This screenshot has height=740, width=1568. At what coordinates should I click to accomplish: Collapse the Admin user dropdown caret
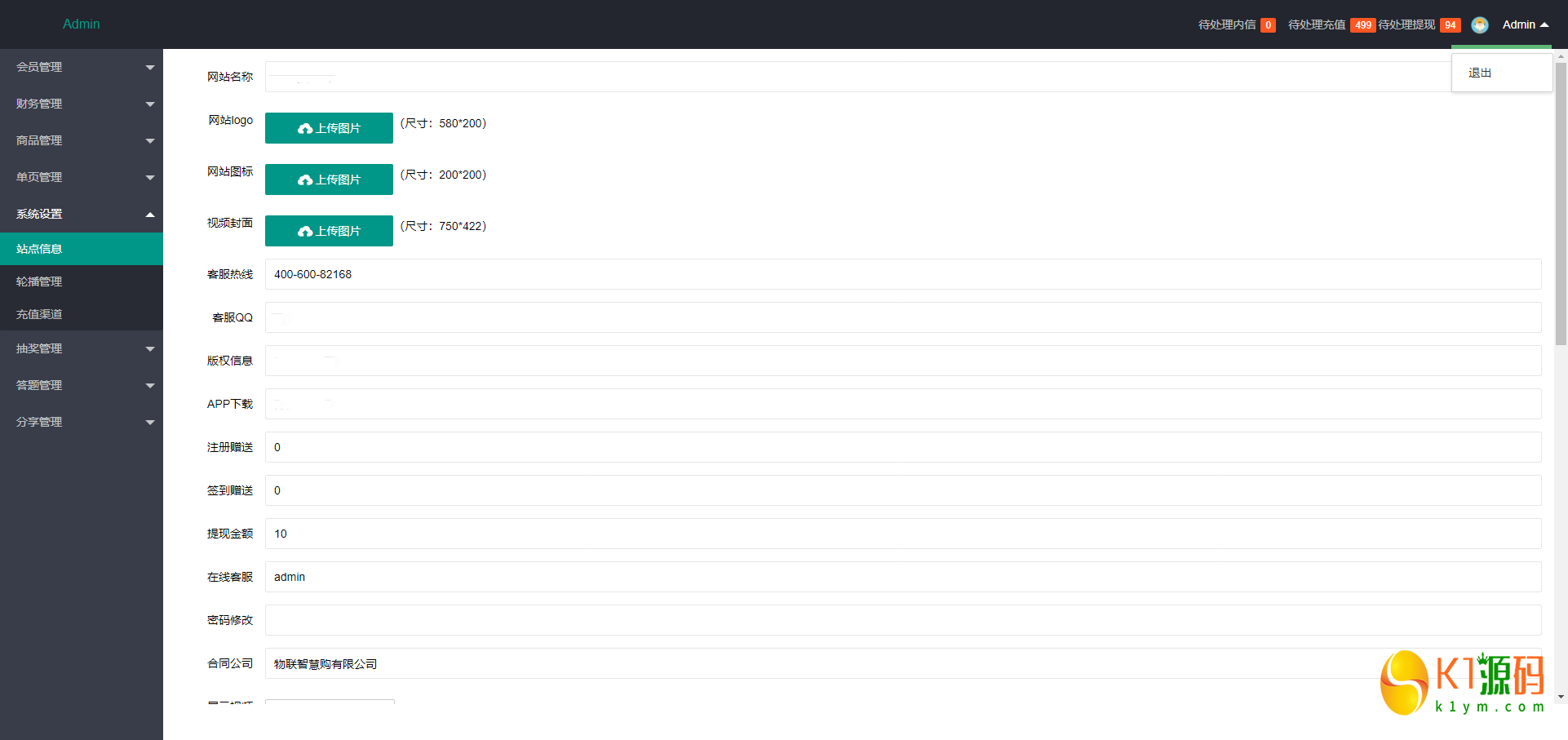click(1544, 25)
